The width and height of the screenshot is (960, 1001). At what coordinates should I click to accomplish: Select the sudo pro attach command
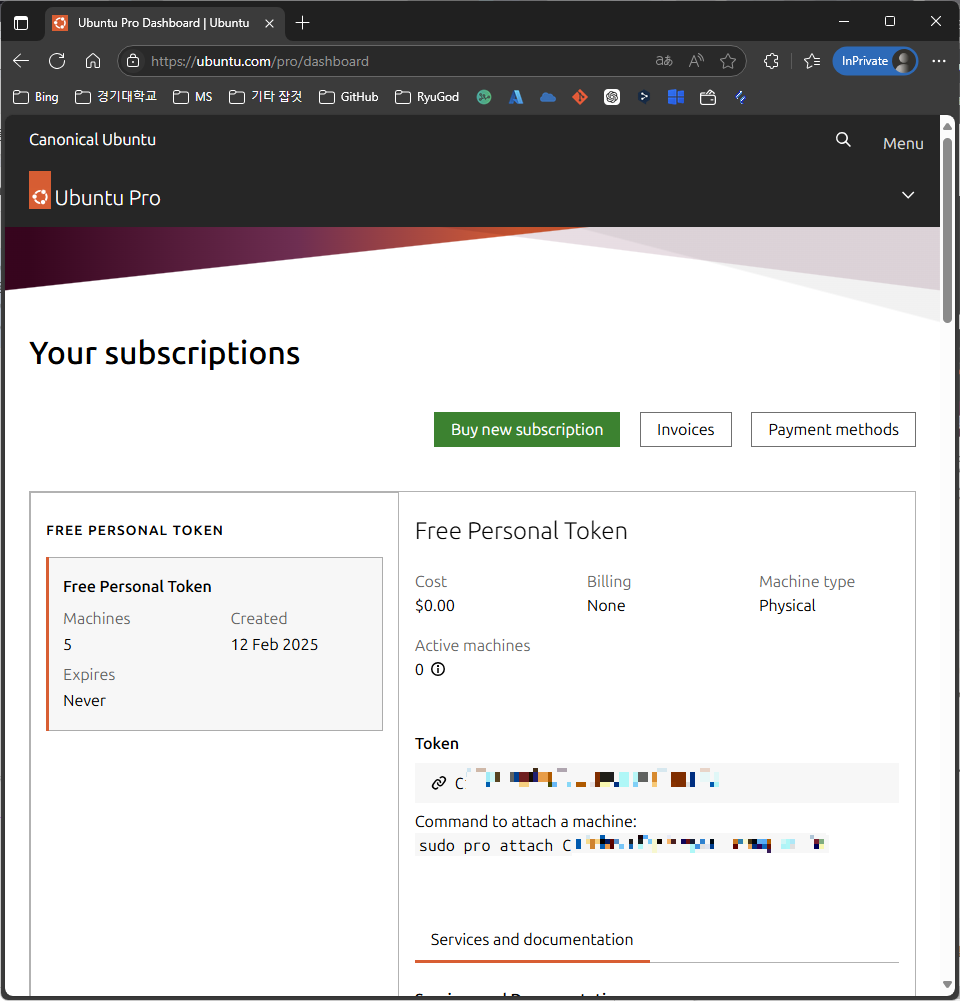[x=622, y=845]
